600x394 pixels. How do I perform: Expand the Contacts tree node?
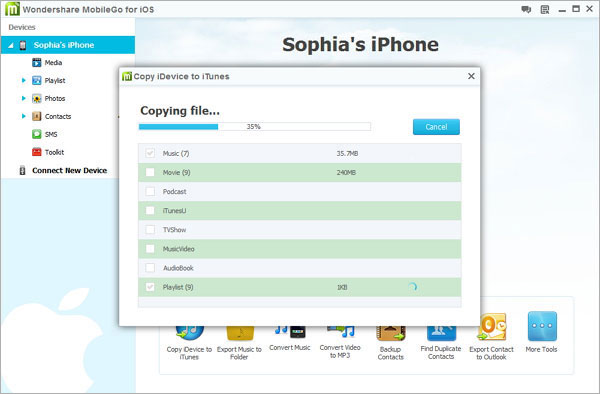click(x=24, y=116)
